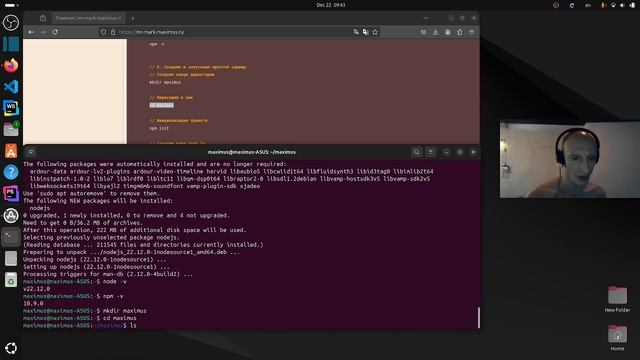Click the webcam video overlay
Viewport: 640px width, 360px height.
[570, 160]
